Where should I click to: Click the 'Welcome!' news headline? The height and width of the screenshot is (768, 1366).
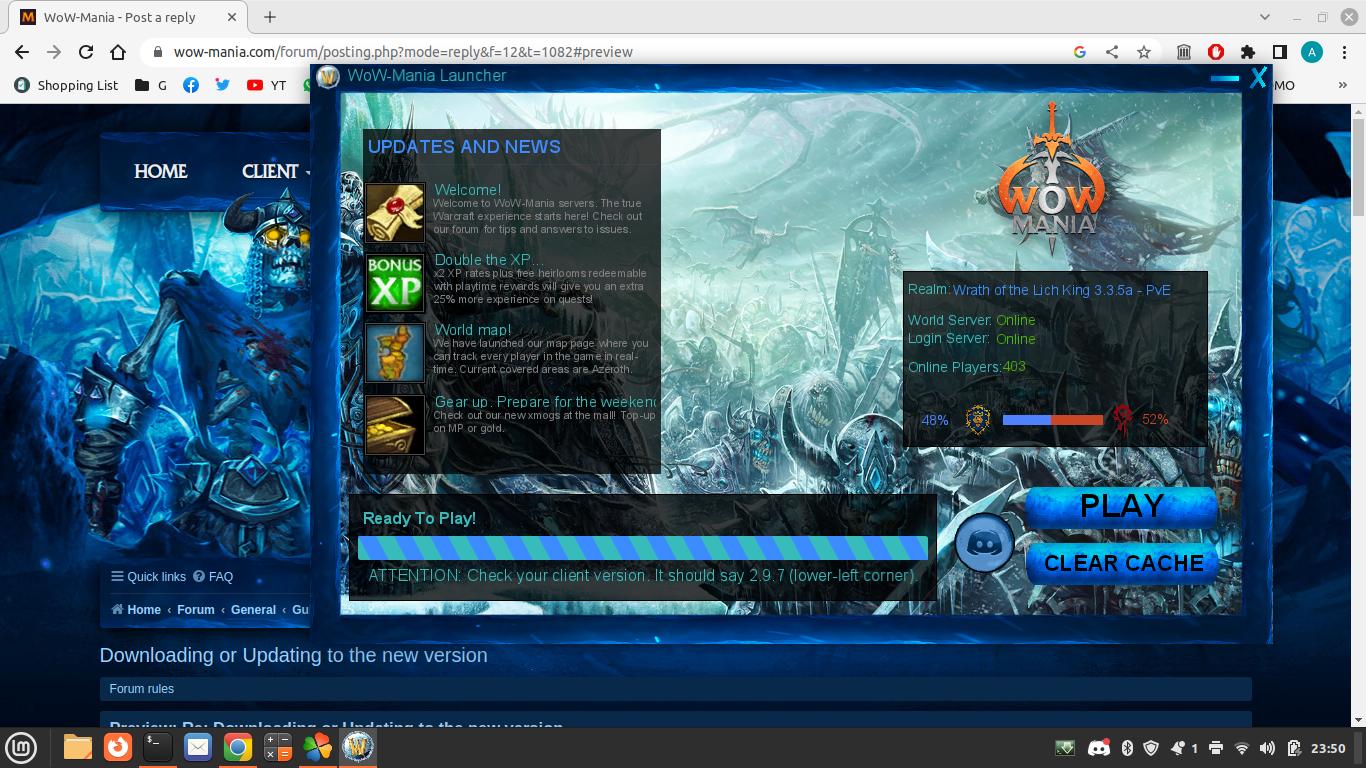[x=468, y=190]
